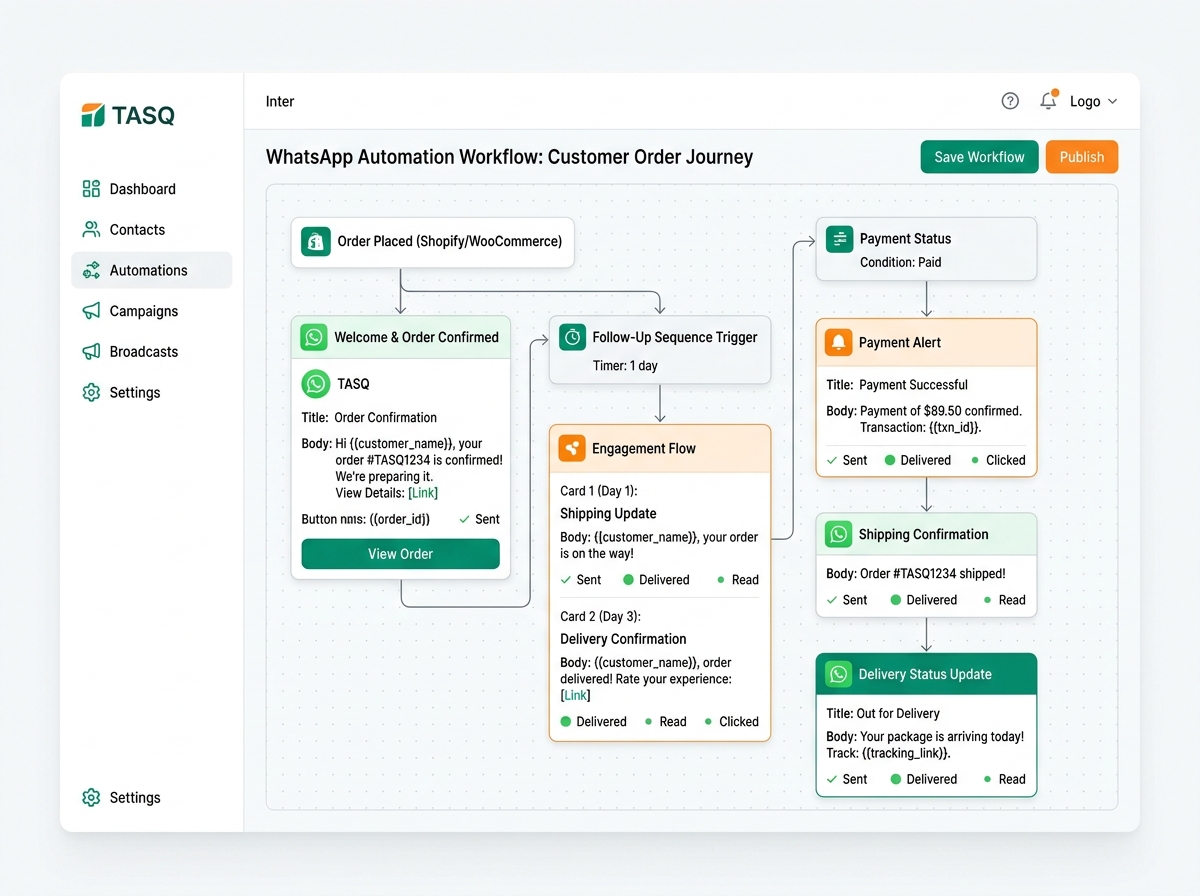Click WhatsApp icon on Welcome & Order Confirmed

(314, 337)
